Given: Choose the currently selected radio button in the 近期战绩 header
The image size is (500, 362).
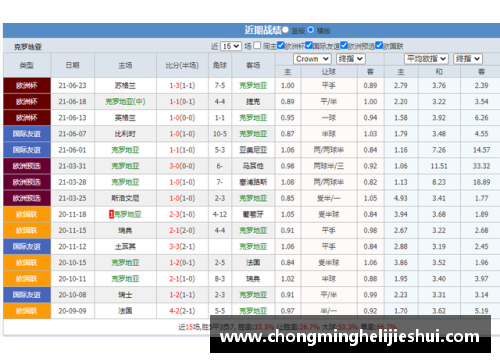Looking at the screenshot, I should click(311, 30).
